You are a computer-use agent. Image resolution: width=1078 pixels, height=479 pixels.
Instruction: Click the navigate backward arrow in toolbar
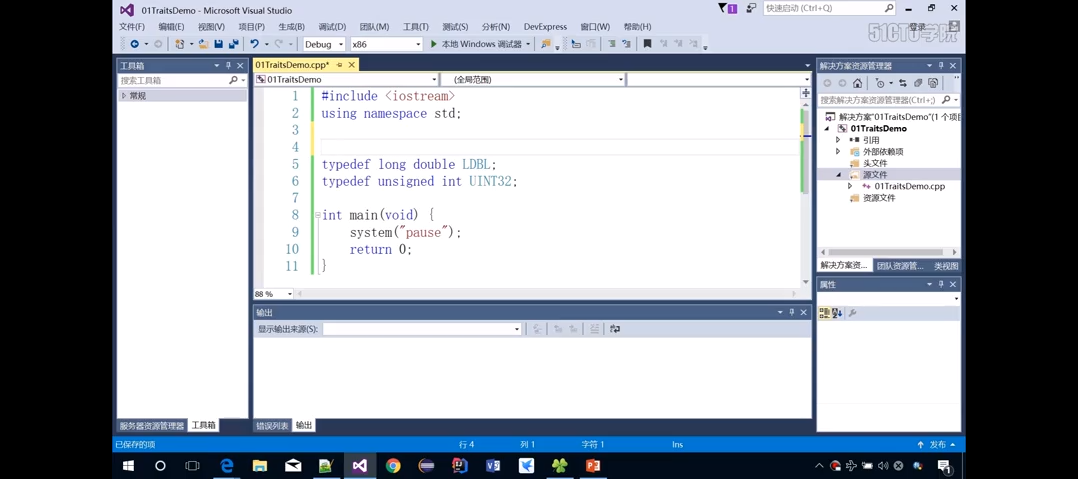pos(135,44)
